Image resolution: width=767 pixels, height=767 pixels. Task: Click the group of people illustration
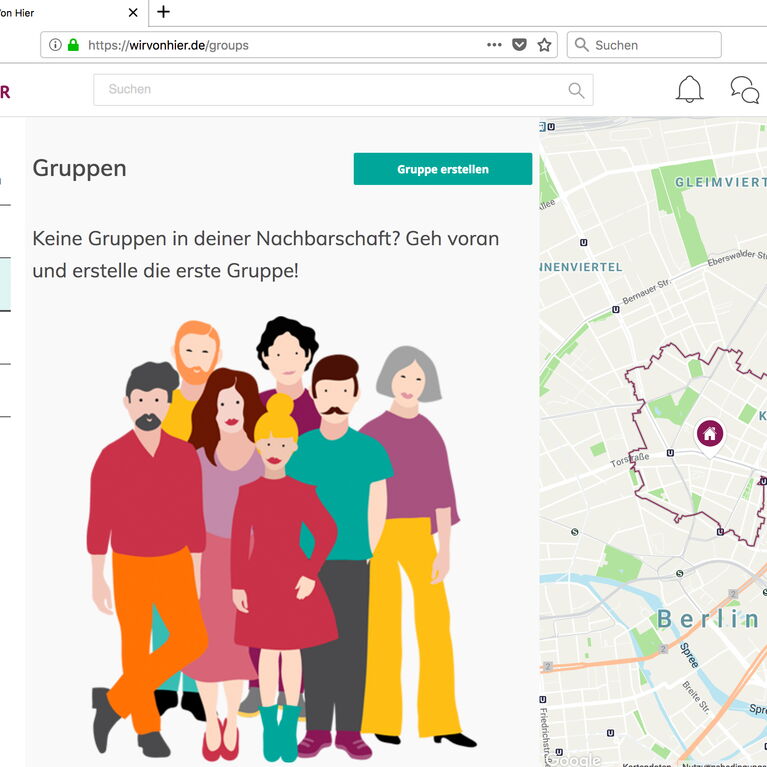click(282, 538)
